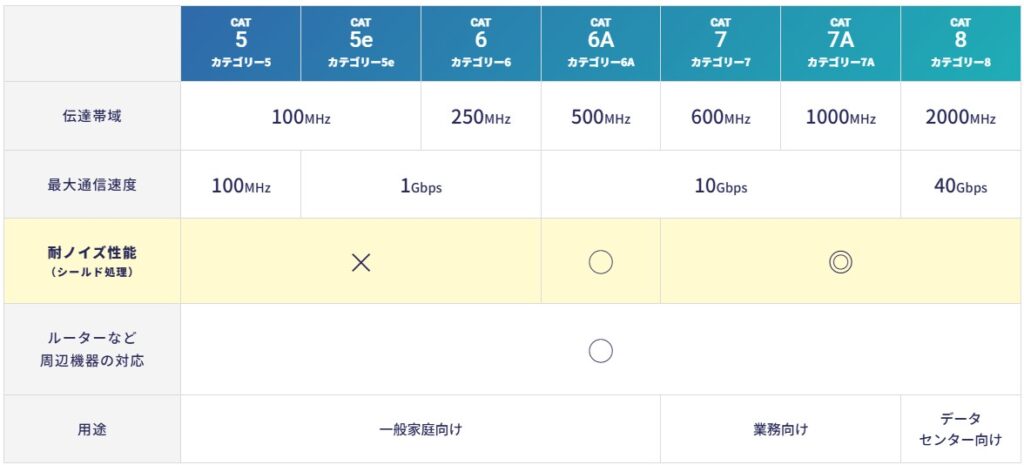Viewport: 1024px width, 465px height.
Task: Click the 伝達帯域 row label
Action: pyautogui.click(x=91, y=117)
